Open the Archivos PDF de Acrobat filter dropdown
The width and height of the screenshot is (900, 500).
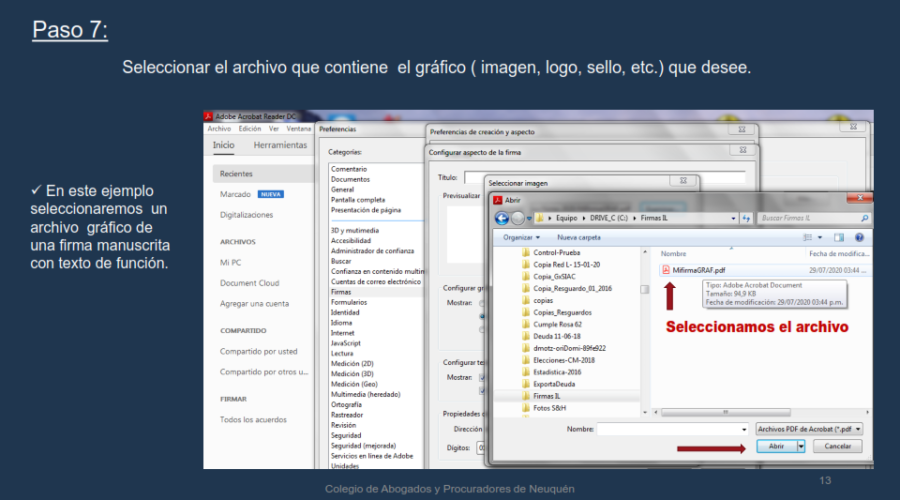809,429
